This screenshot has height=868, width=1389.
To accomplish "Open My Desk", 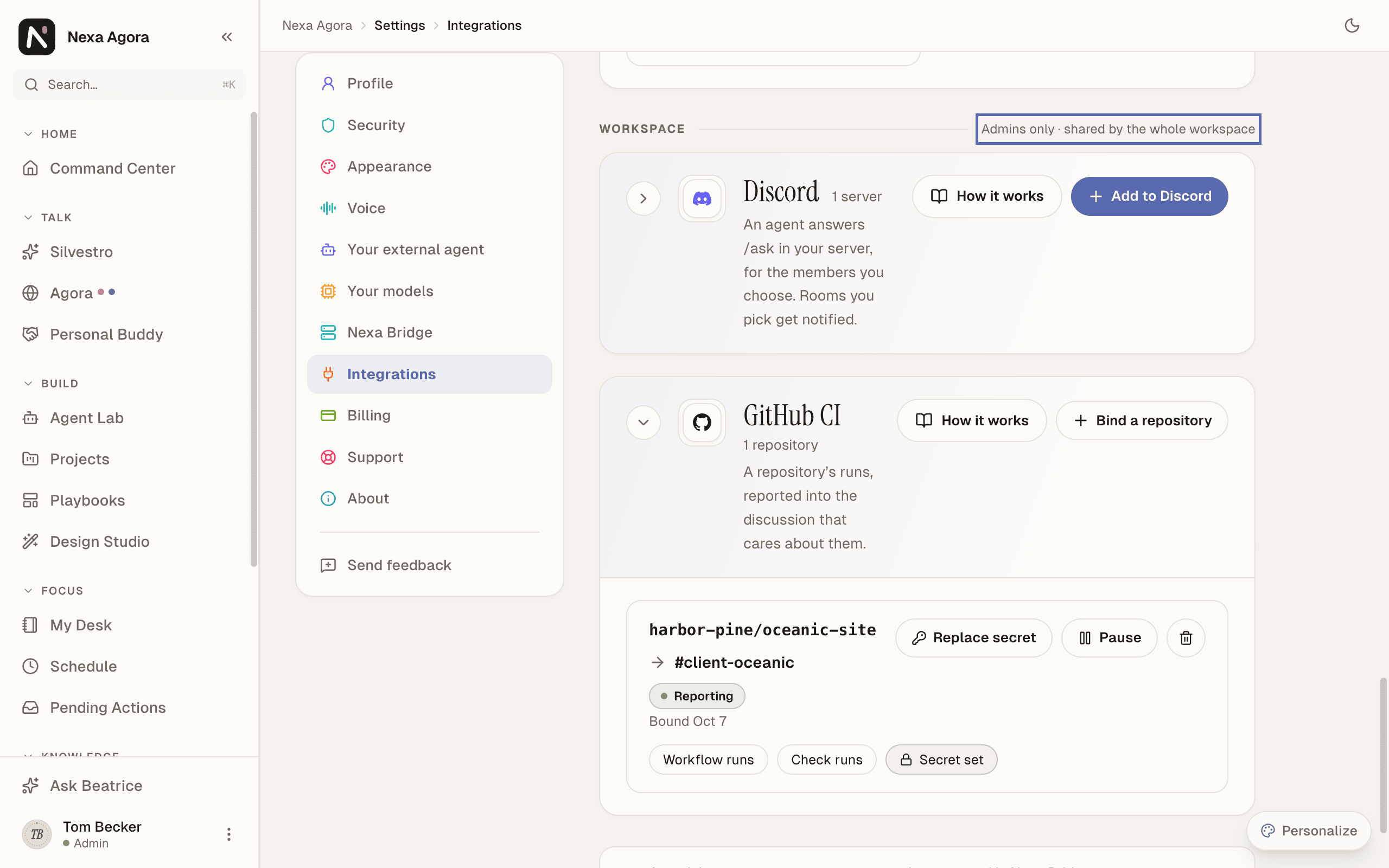I will [130, 624].
